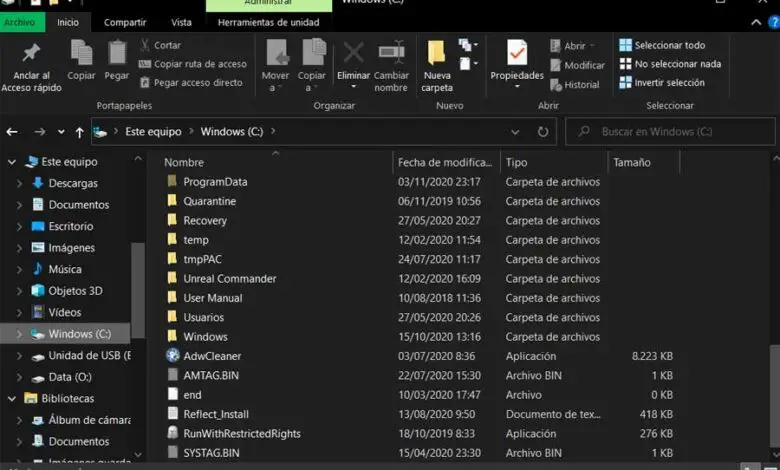The height and width of the screenshot is (470, 780).
Task: Click the Copiar clipboard icon
Action: pyautogui.click(x=81, y=53)
